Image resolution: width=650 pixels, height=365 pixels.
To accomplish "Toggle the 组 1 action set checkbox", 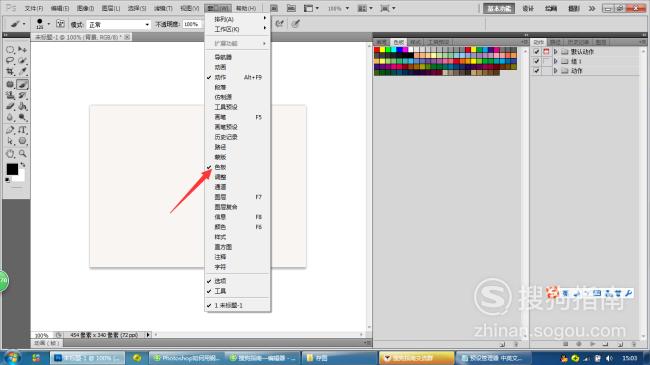I will click(x=536, y=61).
